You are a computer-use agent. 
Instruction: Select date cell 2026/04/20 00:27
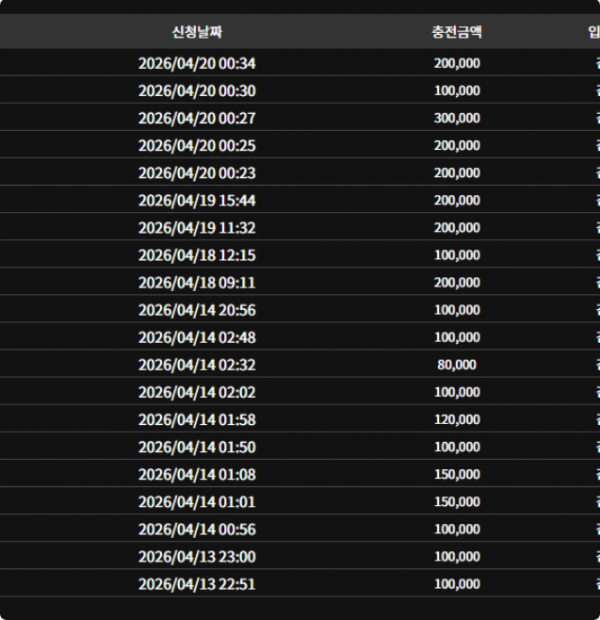pyautogui.click(x=197, y=118)
